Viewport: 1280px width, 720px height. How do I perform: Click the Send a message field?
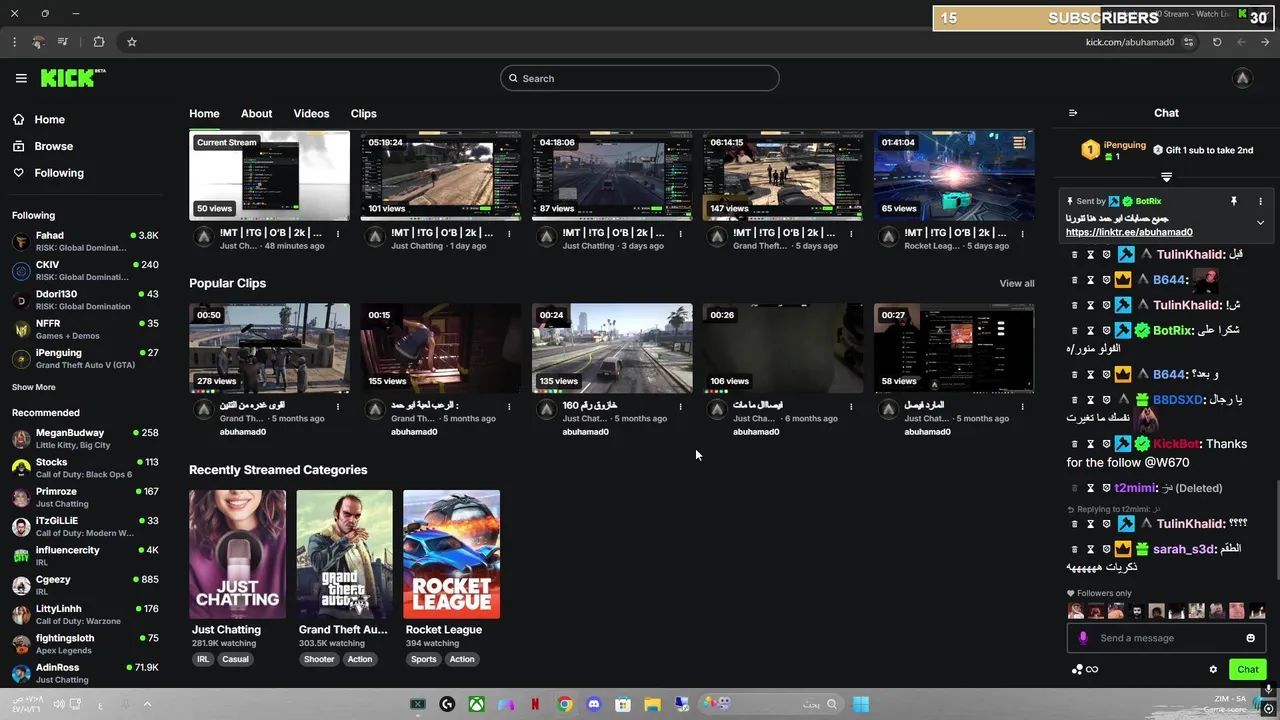pyautogui.click(x=1165, y=638)
